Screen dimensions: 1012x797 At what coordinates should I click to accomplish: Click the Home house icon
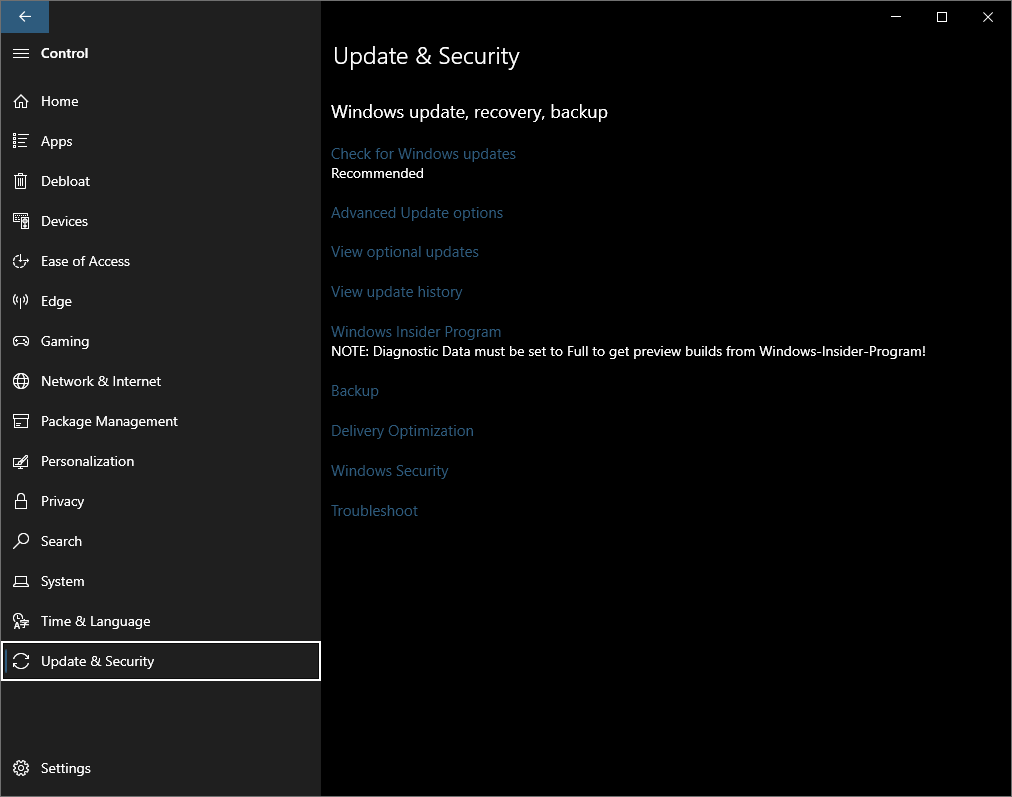(21, 101)
